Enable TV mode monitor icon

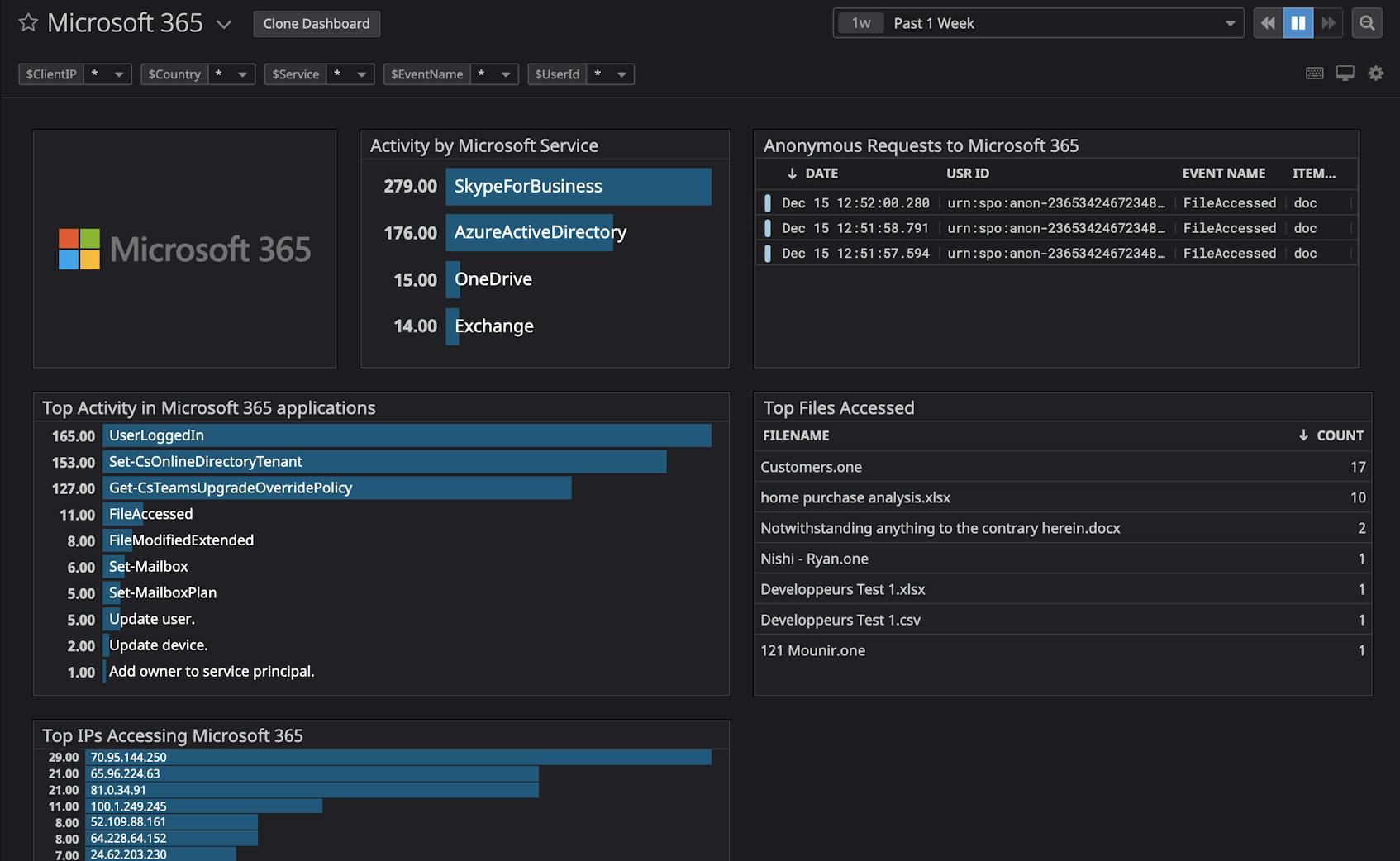[x=1345, y=74]
